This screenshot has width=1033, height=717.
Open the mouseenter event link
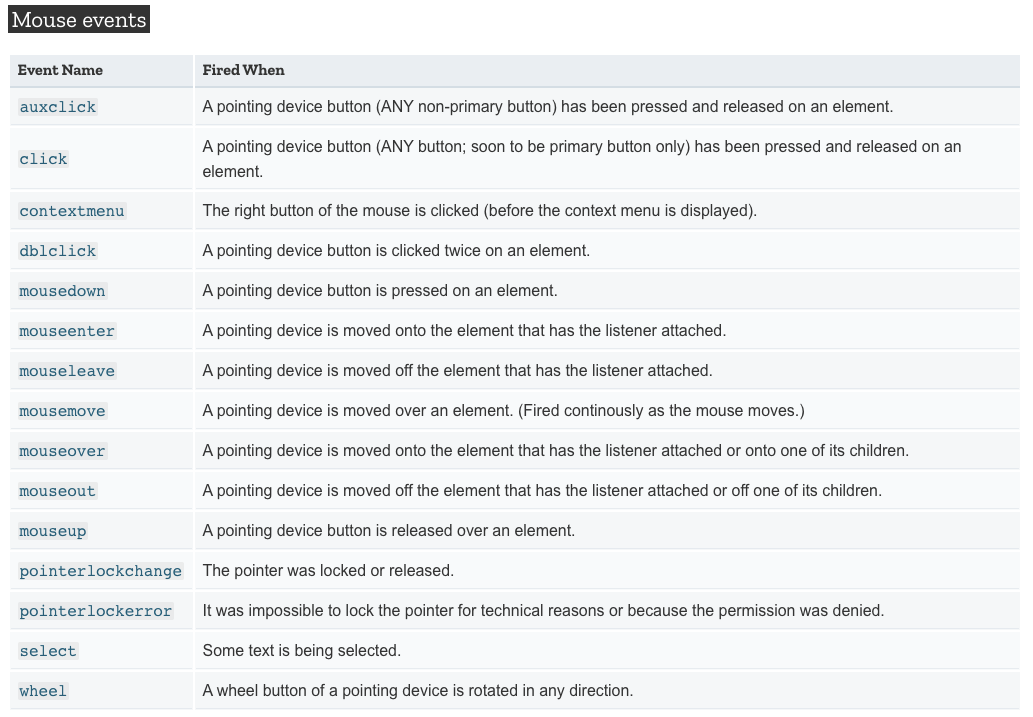[x=67, y=331]
